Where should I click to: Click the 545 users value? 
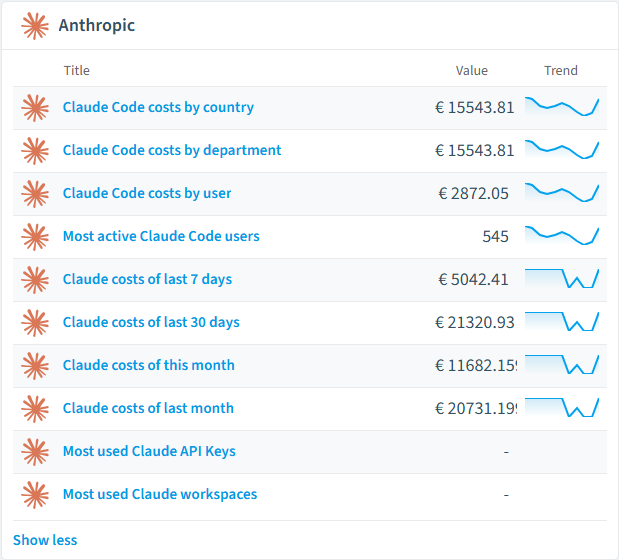[495, 237]
